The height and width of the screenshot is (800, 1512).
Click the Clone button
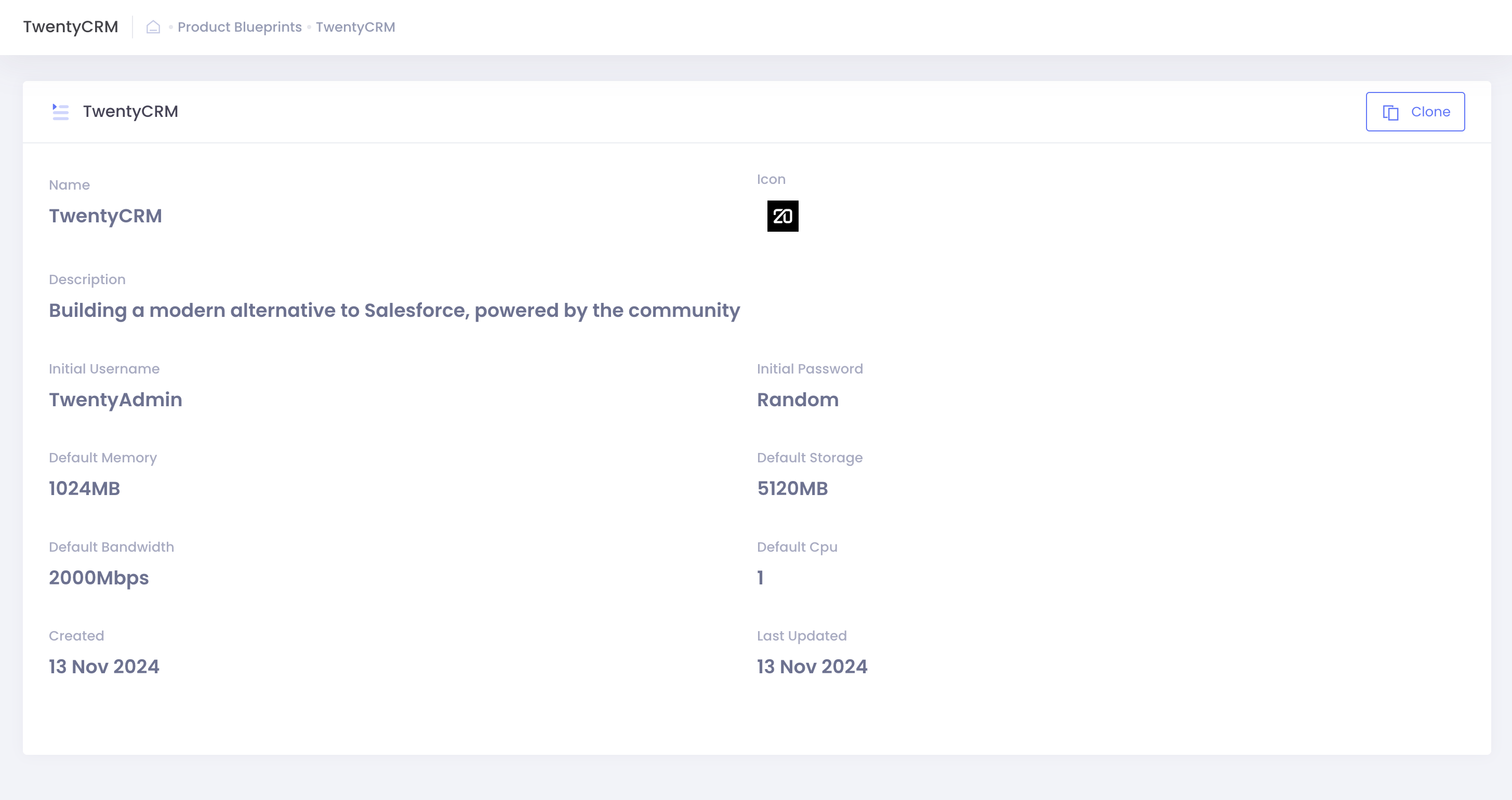point(1414,111)
